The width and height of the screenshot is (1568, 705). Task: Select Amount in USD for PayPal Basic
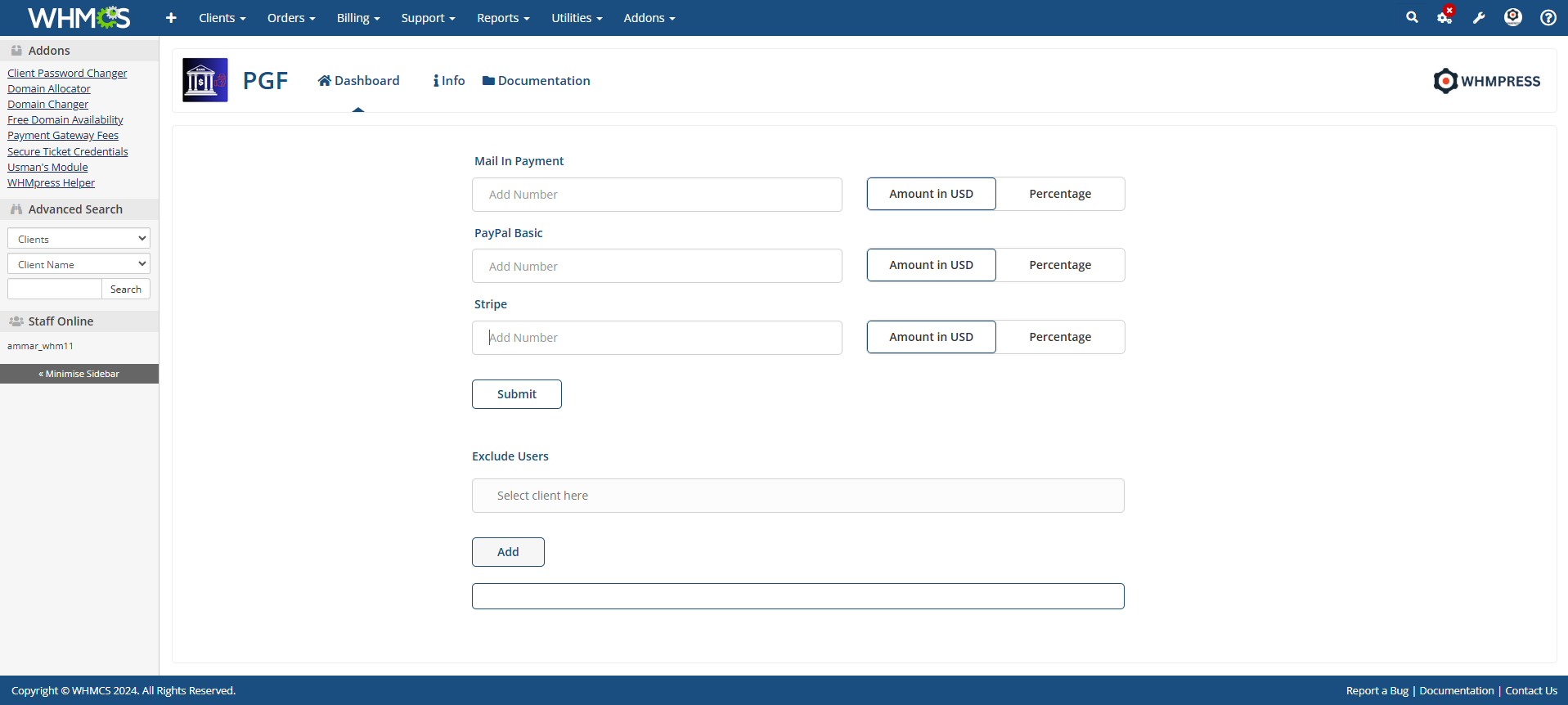click(931, 265)
